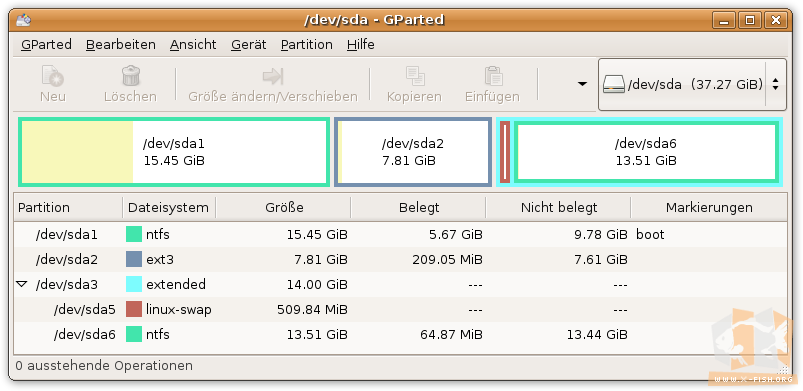Screen dimensions: 803x391
Task: Select the /dev/sda6 row in partition list
Action: [400, 335]
